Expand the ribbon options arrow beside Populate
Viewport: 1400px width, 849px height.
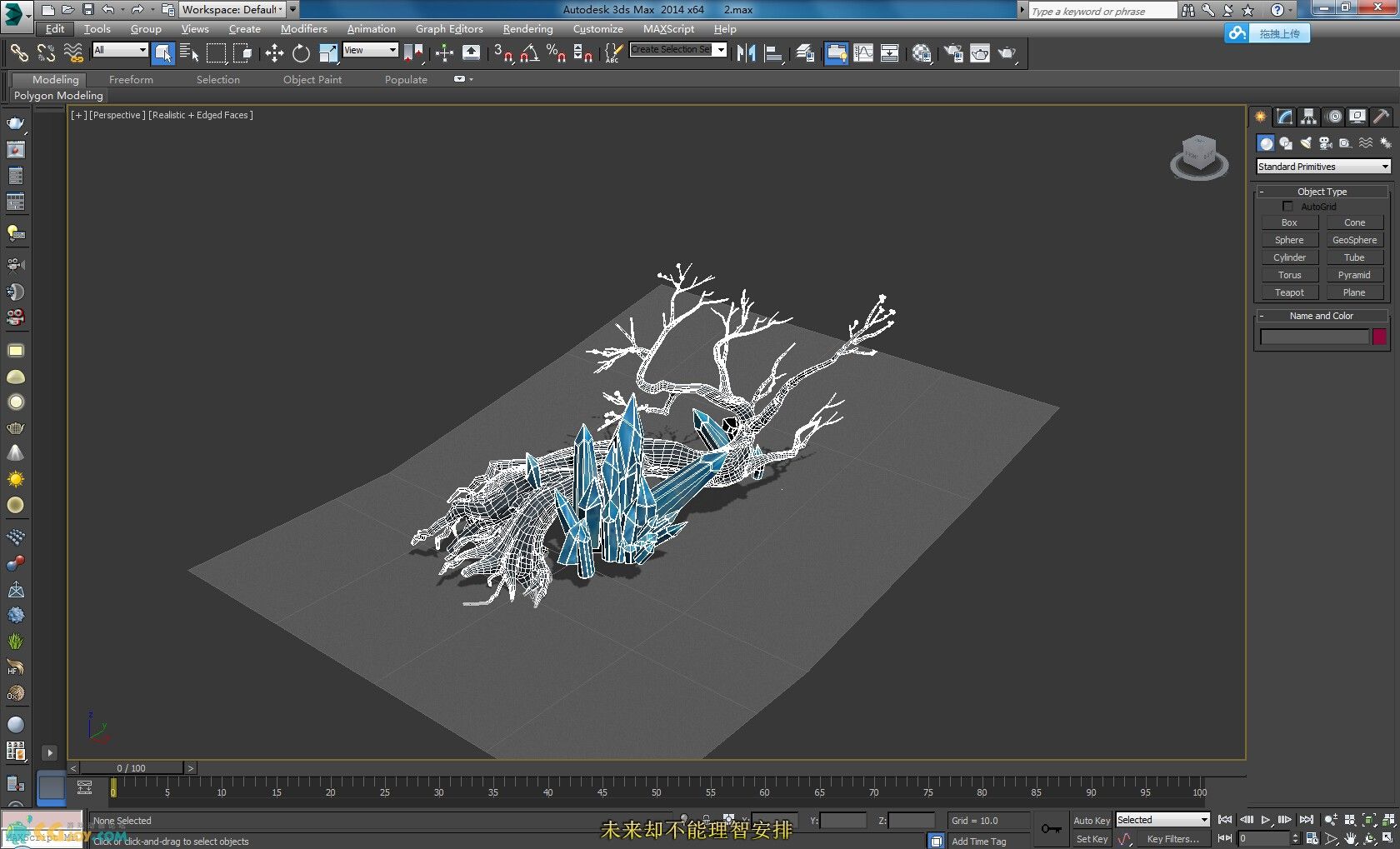click(463, 79)
